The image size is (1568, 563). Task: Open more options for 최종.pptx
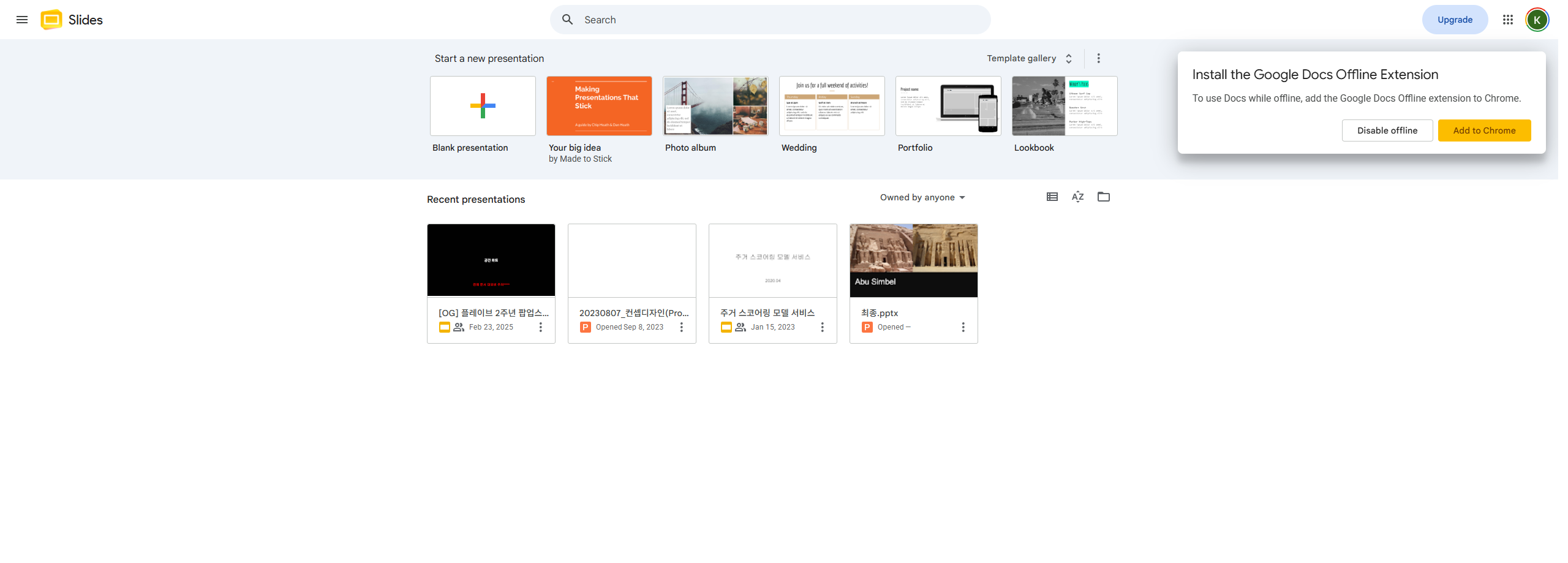pos(963,327)
